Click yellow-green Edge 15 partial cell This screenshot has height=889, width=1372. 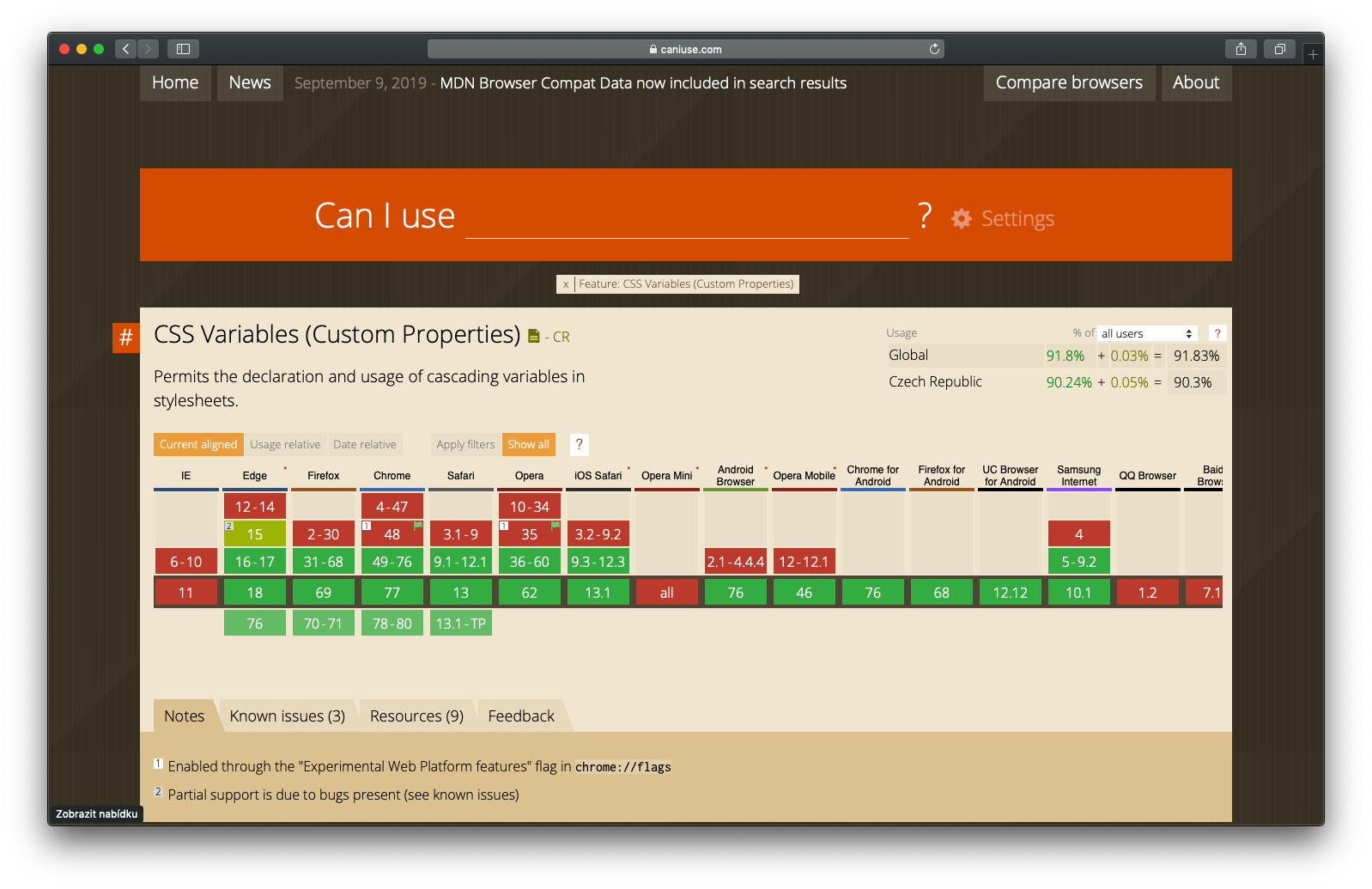tap(255, 534)
